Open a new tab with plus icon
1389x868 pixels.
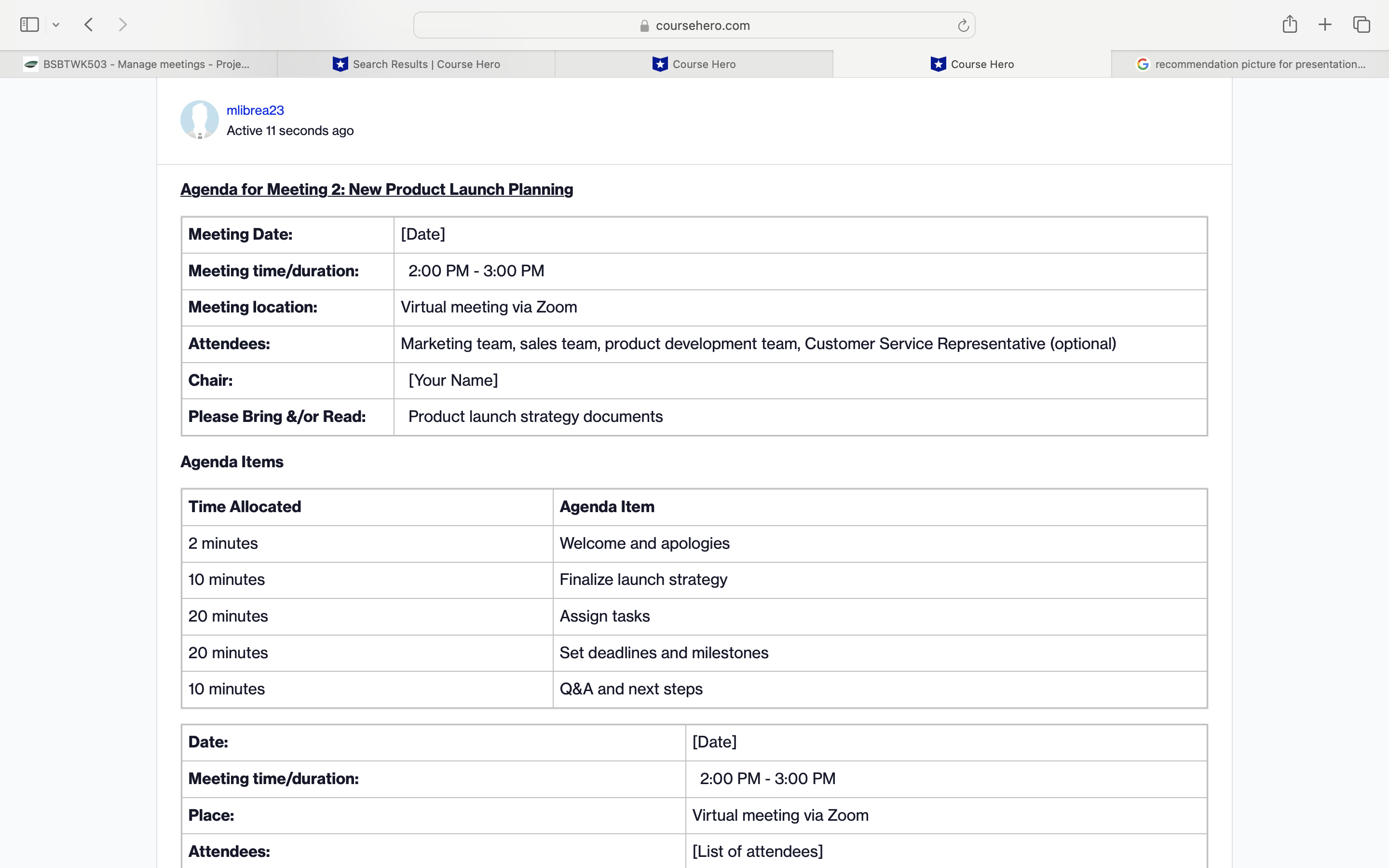pyautogui.click(x=1325, y=25)
